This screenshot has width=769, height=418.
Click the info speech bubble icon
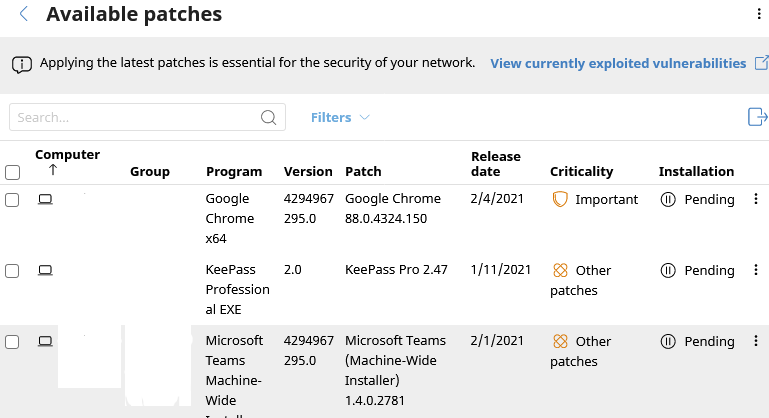coord(22,65)
